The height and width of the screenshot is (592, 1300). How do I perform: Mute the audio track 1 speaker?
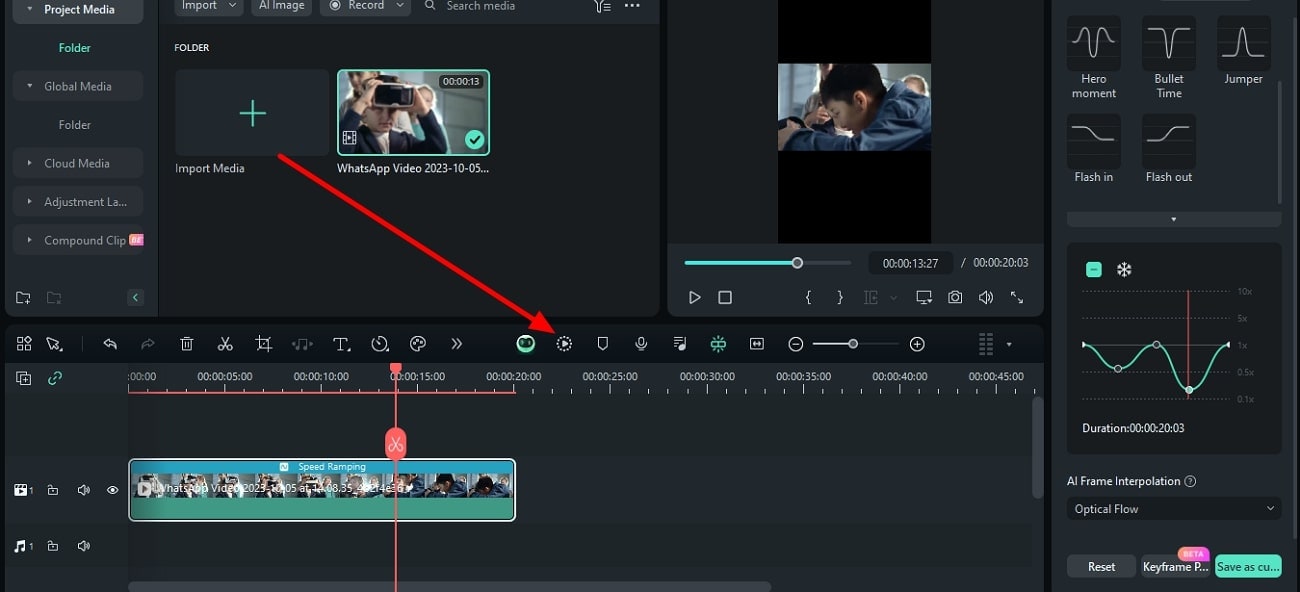(x=84, y=546)
